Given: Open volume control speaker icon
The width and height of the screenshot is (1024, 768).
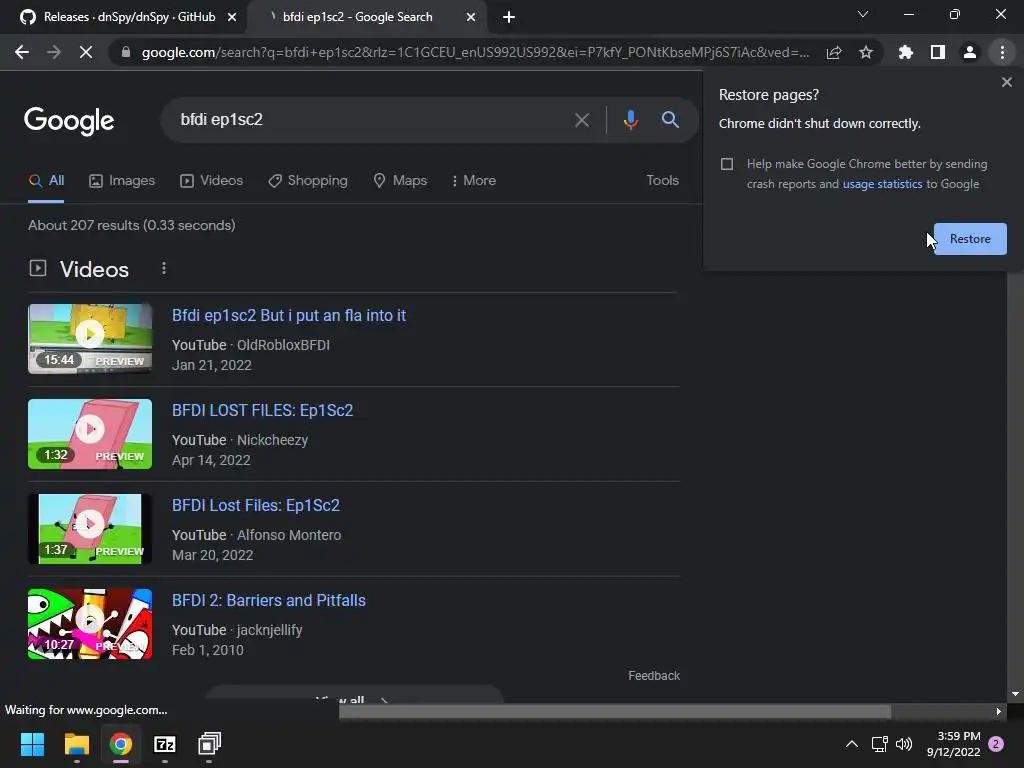Looking at the screenshot, I should pos(904,744).
